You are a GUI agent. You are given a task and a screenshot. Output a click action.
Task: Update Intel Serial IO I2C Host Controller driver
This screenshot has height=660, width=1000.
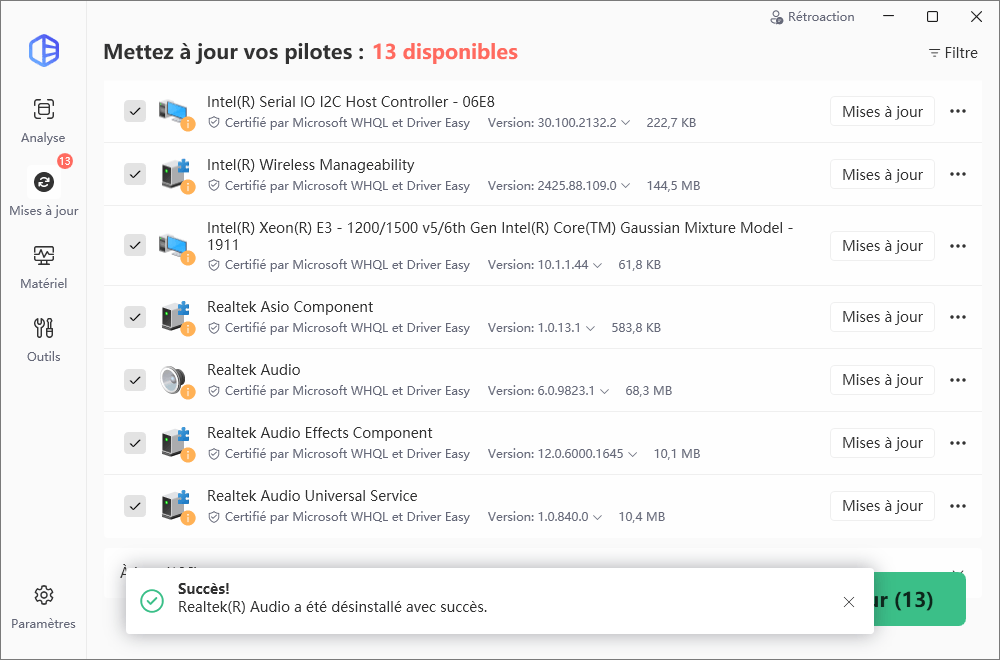point(882,112)
